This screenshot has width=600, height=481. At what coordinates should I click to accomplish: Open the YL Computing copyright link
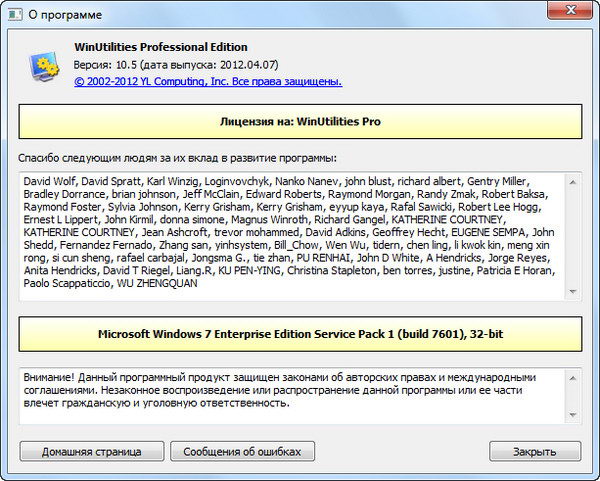coord(208,81)
